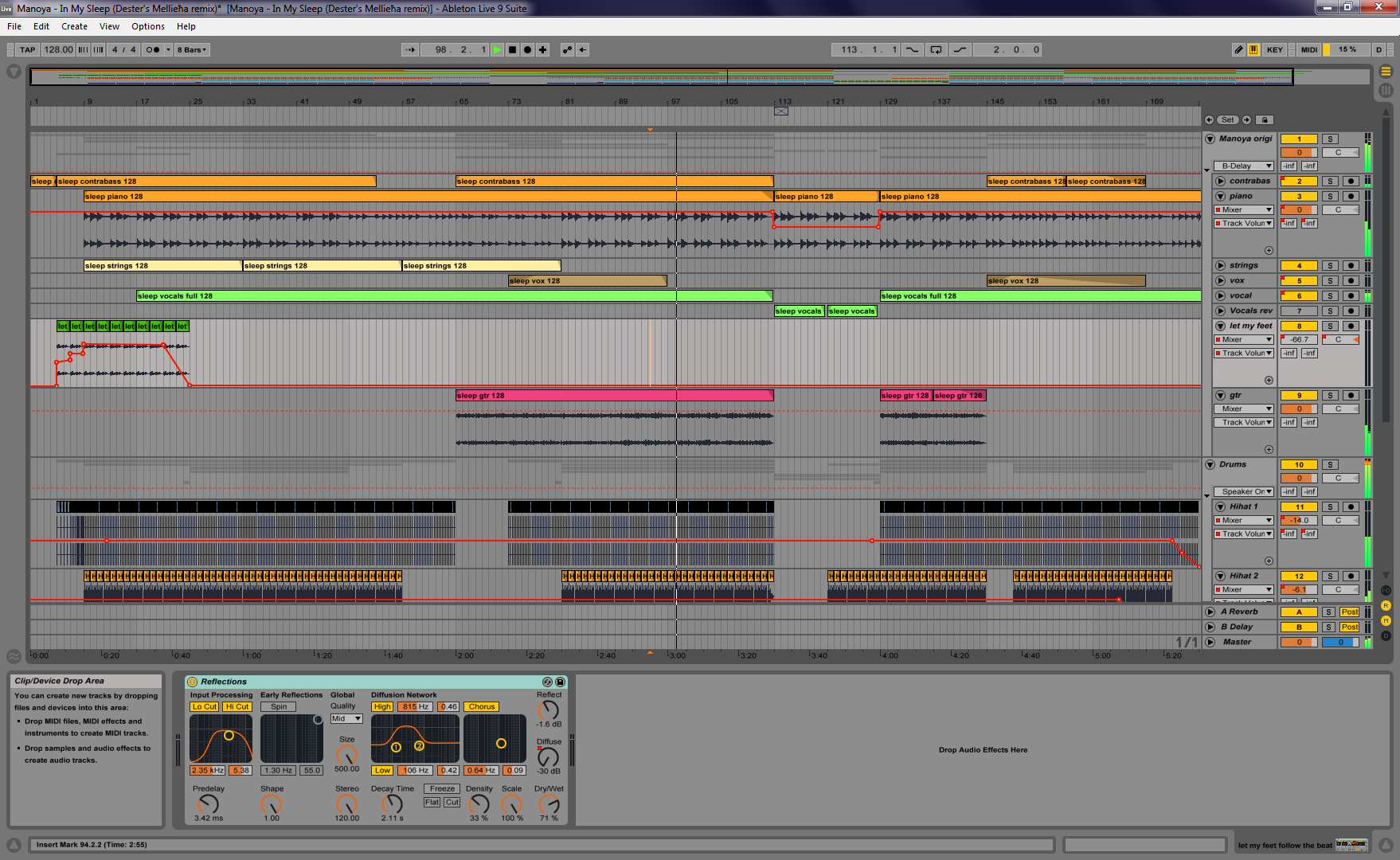Click Reflections hot-swap preset button

(x=547, y=682)
